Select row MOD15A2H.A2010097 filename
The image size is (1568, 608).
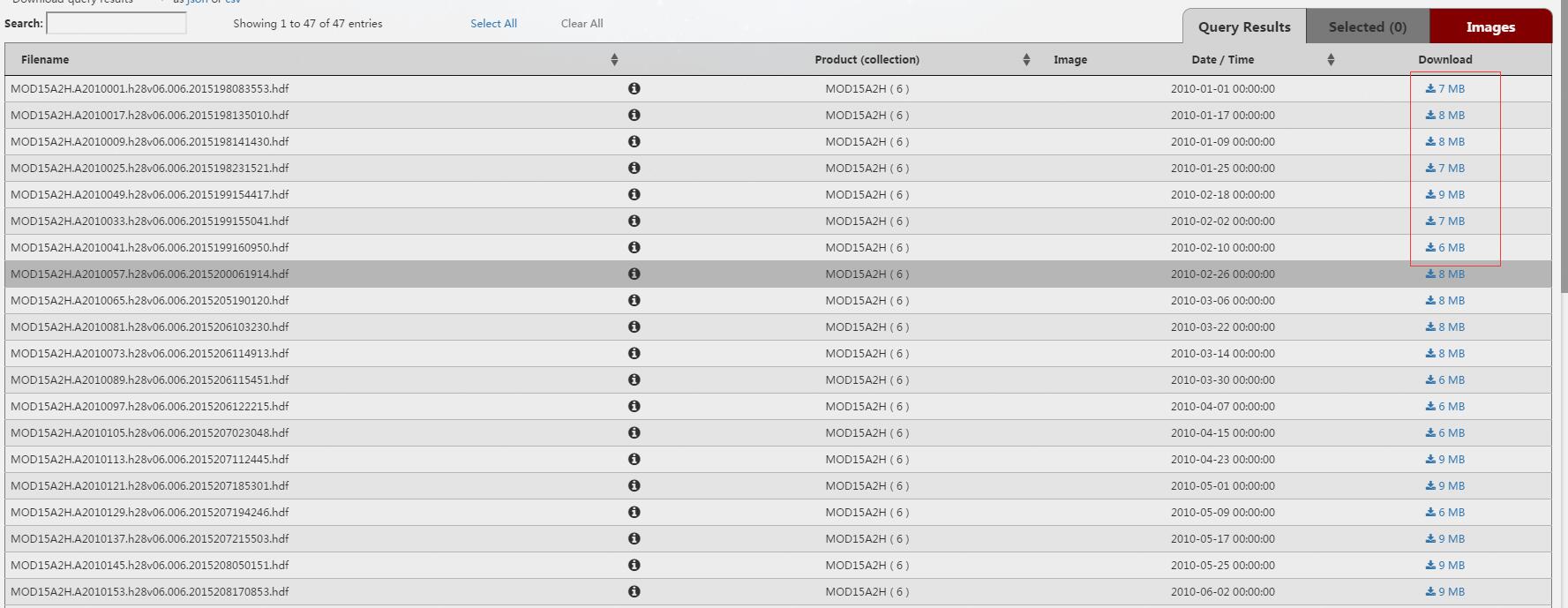150,406
